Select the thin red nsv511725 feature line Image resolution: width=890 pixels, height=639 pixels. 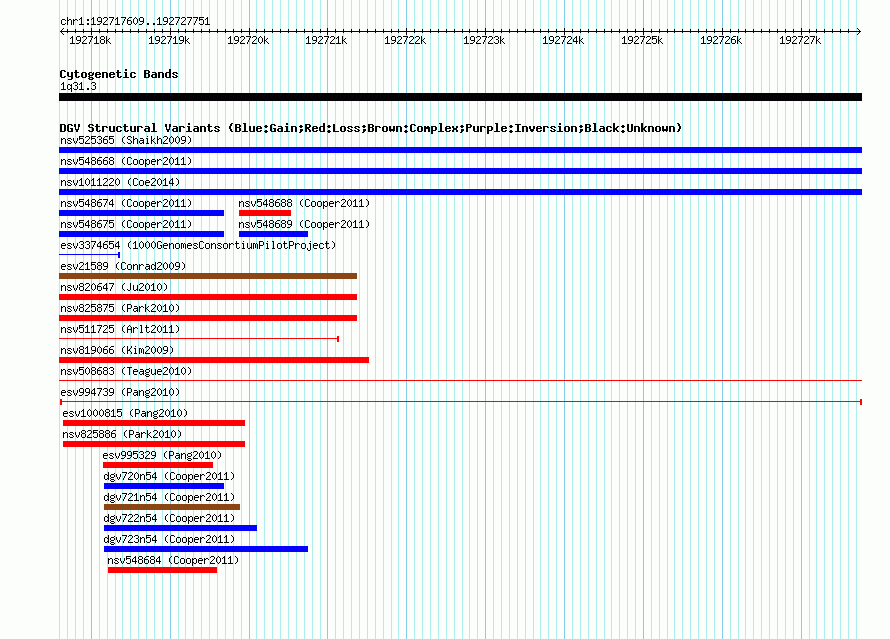199,339
